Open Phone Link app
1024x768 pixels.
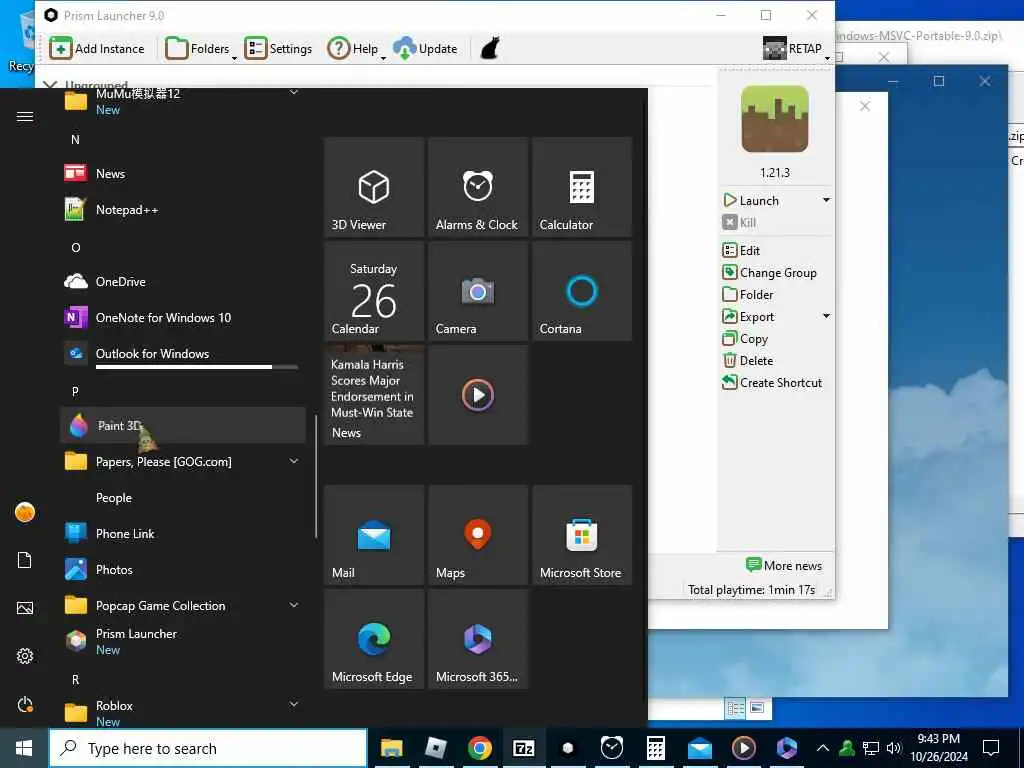coord(183,534)
